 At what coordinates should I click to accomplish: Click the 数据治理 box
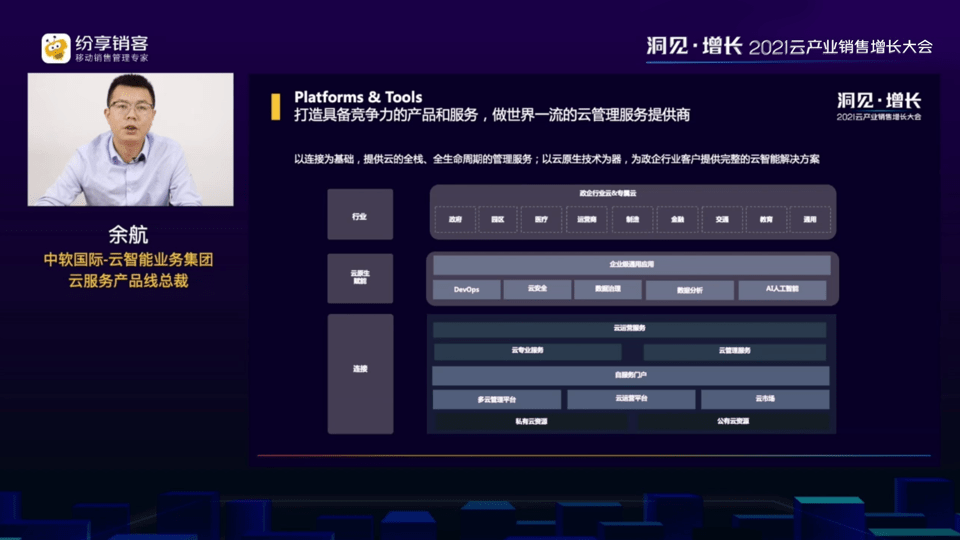607,289
